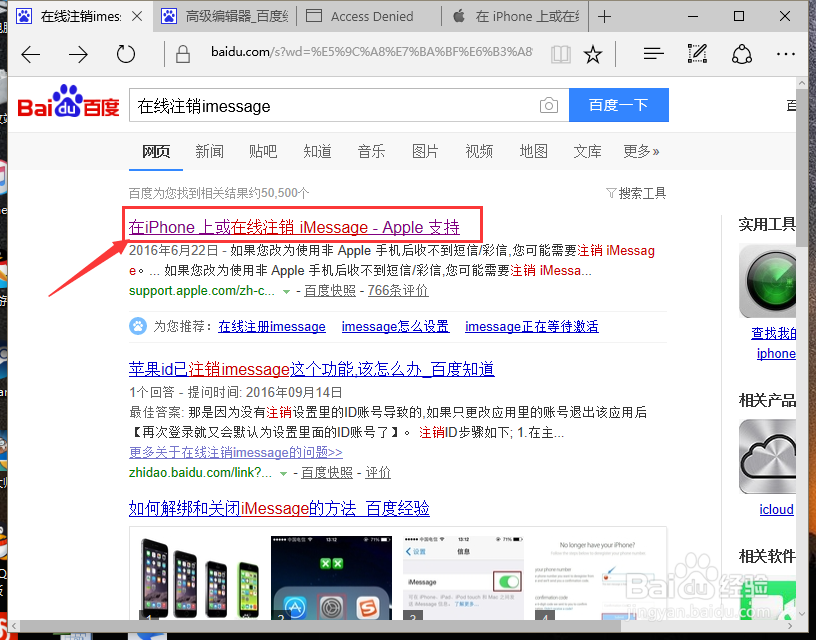Viewport: 816px width, 640px height.
Task: Open the iCloud cloud icon
Action: [x=768, y=457]
